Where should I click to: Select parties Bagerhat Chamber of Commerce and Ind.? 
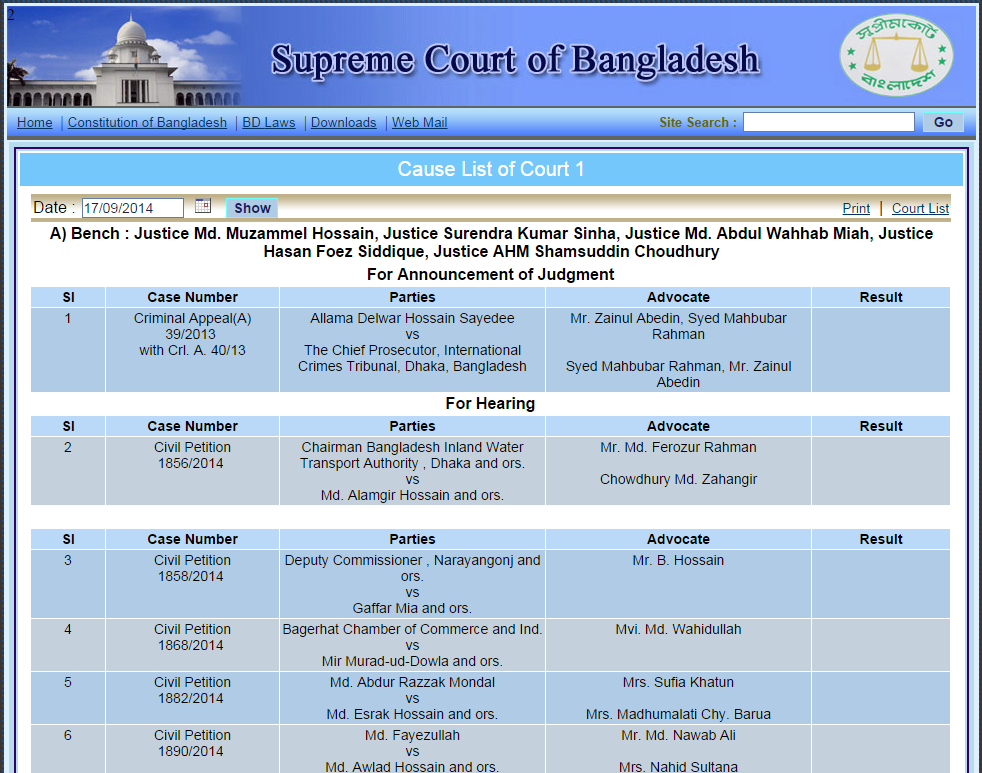412,629
